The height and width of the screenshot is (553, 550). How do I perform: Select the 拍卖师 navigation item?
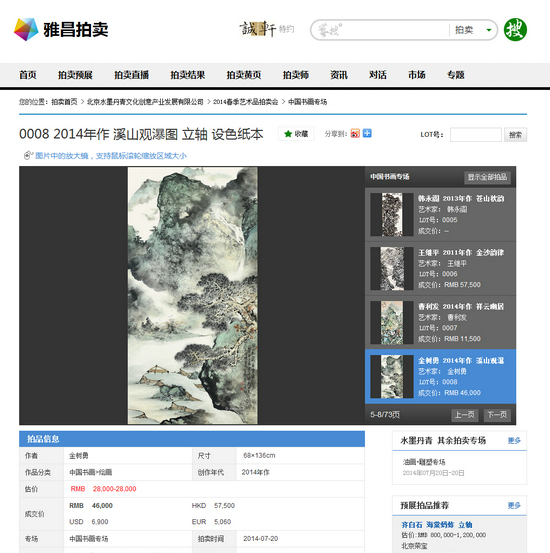point(296,75)
